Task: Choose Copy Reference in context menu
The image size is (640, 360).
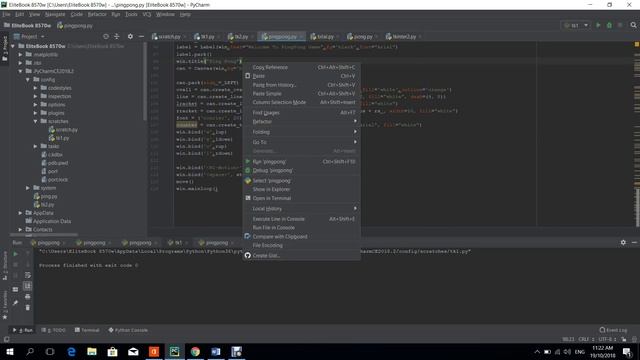Action: tap(301, 67)
